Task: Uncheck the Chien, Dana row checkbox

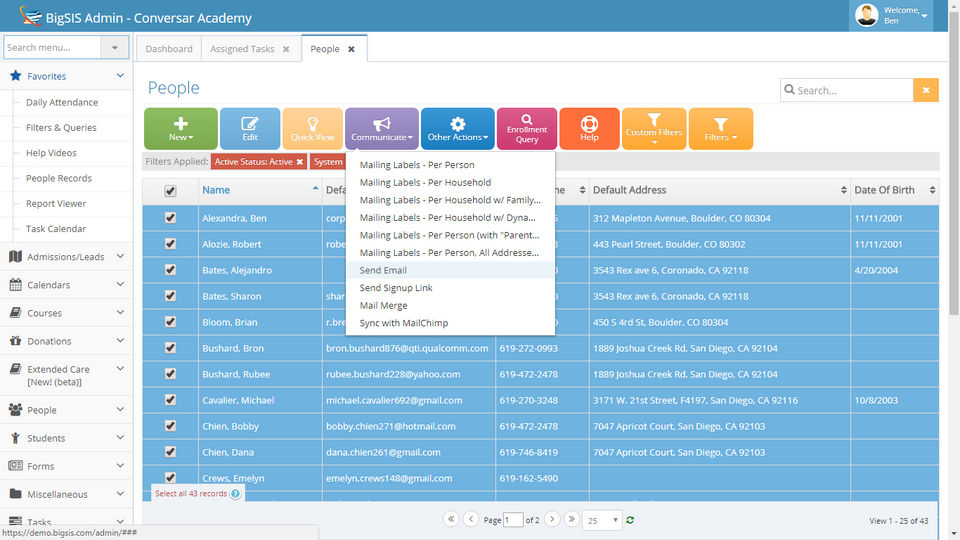Action: pos(170,452)
